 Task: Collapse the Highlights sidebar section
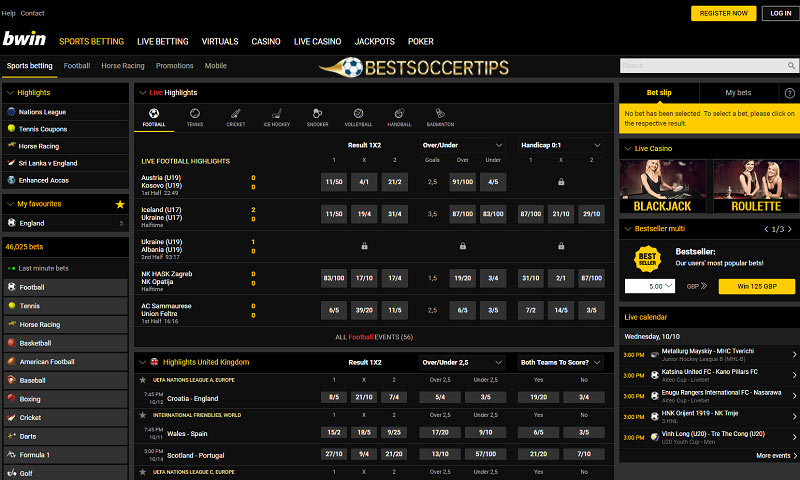pos(10,93)
